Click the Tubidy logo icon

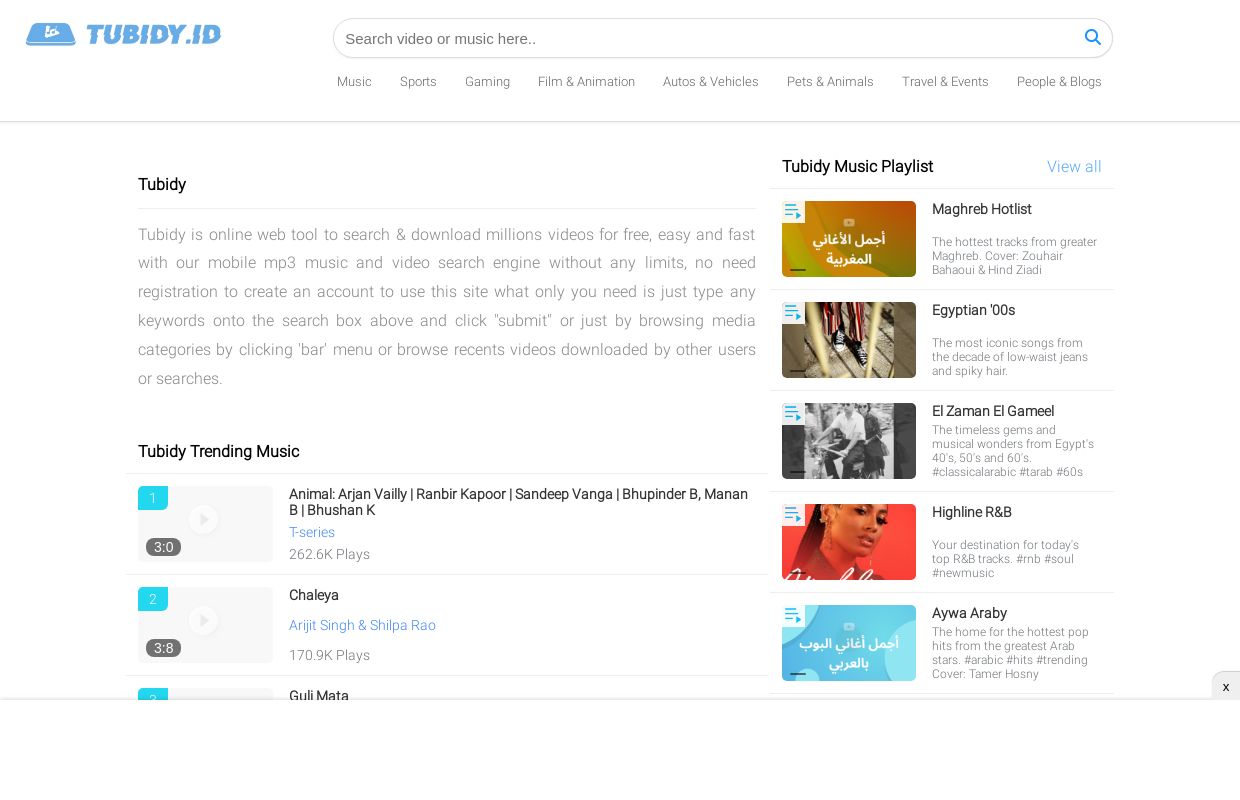pyautogui.click(x=52, y=33)
